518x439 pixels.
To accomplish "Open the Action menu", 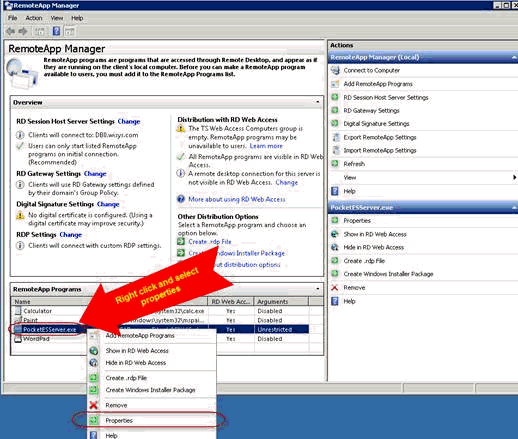I will pyautogui.click(x=34, y=18).
